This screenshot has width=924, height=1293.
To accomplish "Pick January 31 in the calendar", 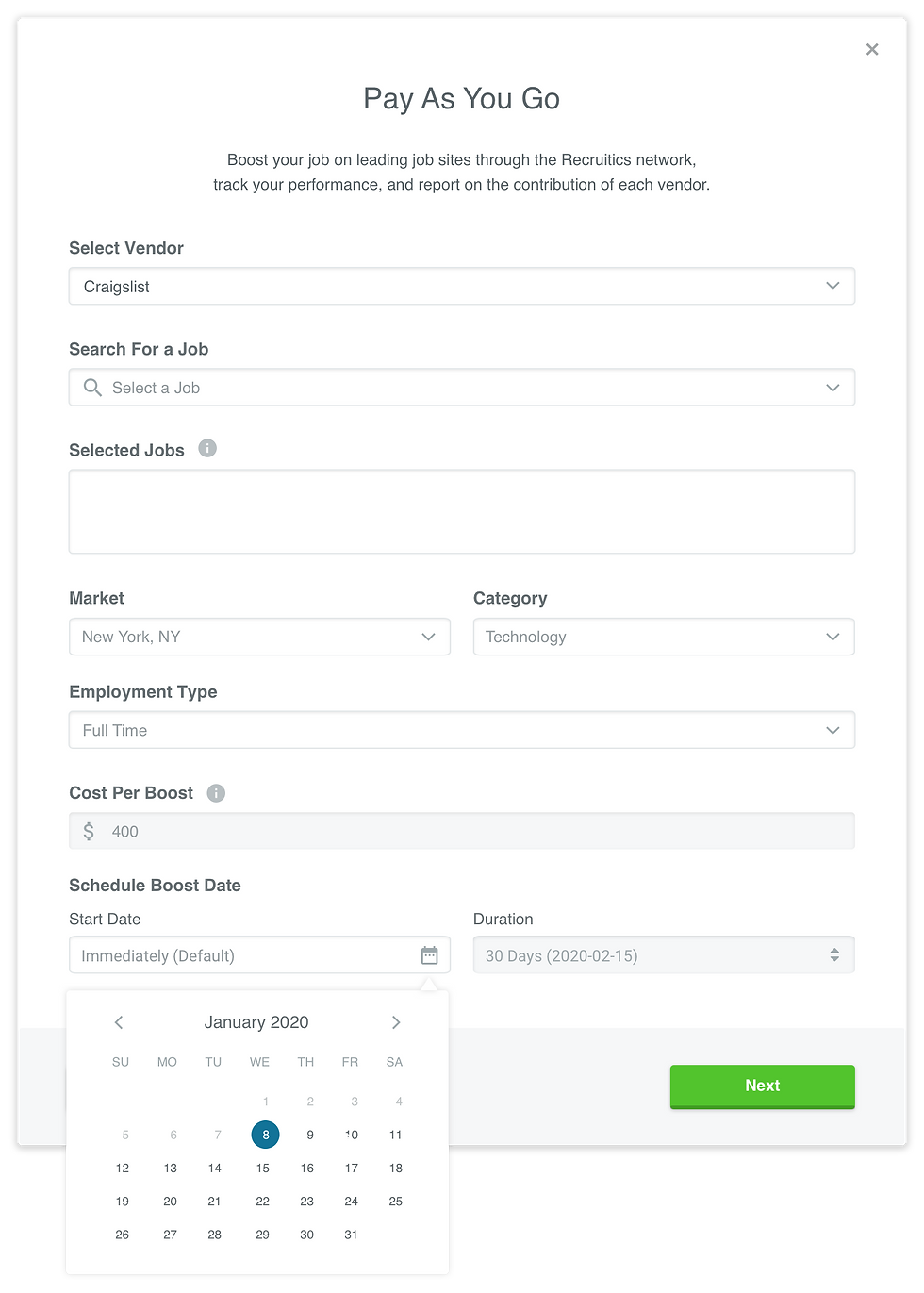I will pos(351,1235).
